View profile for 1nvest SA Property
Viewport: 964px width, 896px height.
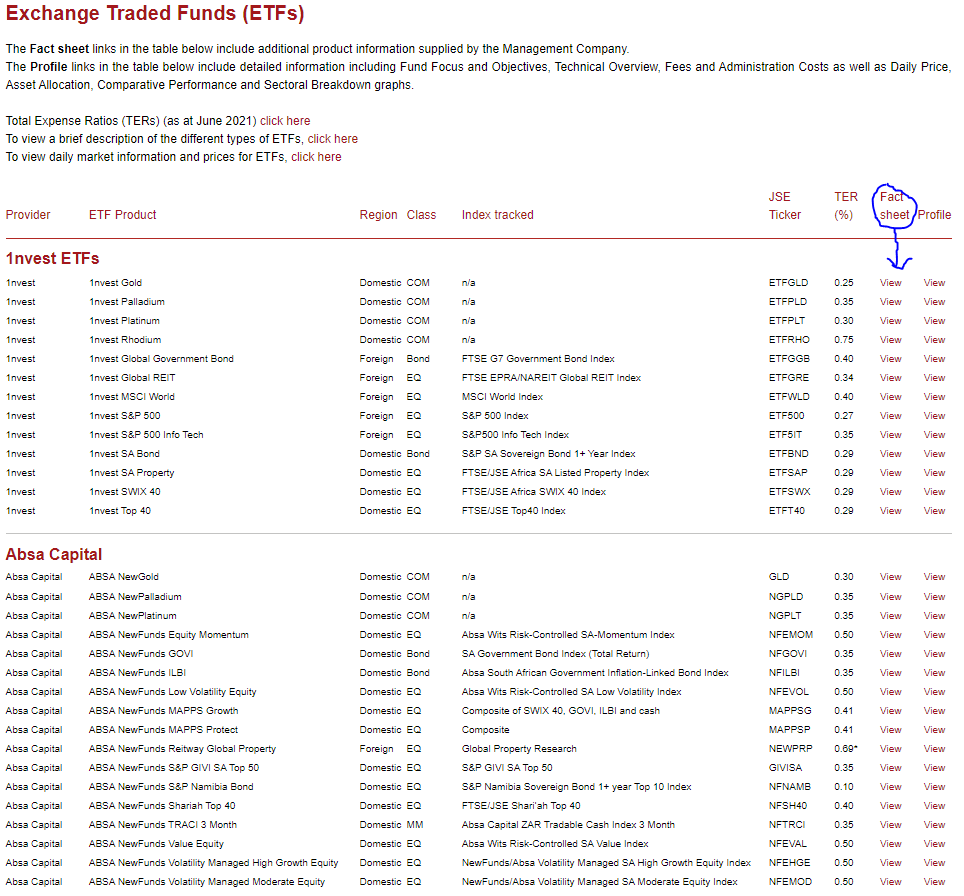pyautogui.click(x=934, y=473)
